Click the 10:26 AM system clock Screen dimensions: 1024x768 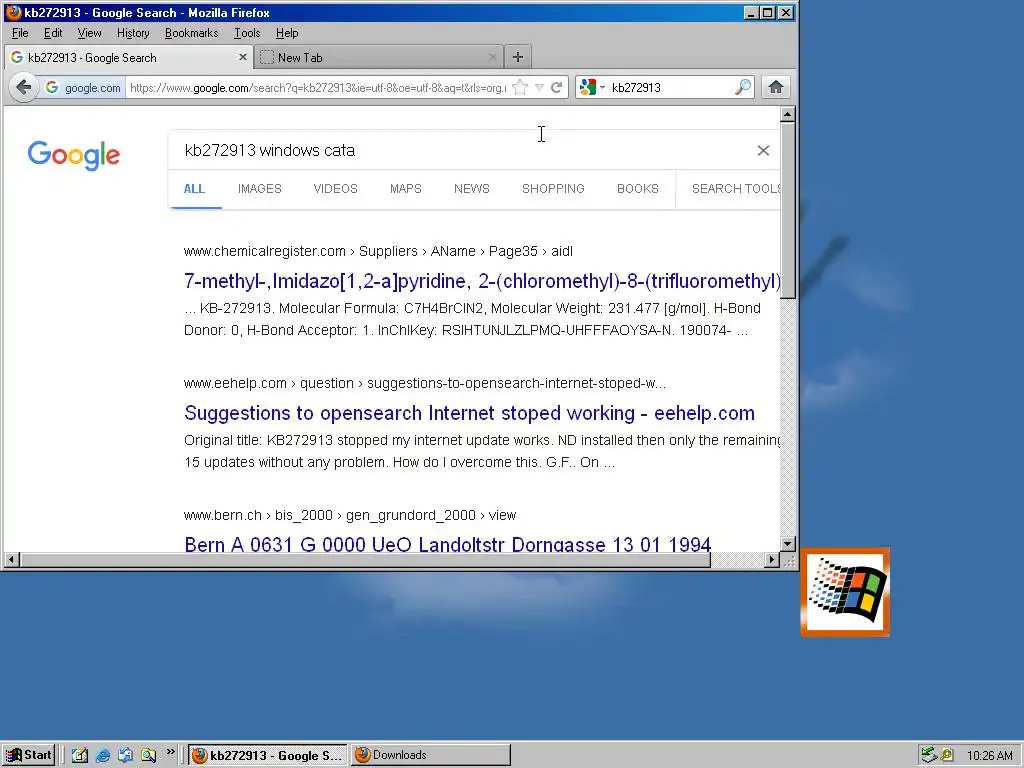tap(989, 756)
